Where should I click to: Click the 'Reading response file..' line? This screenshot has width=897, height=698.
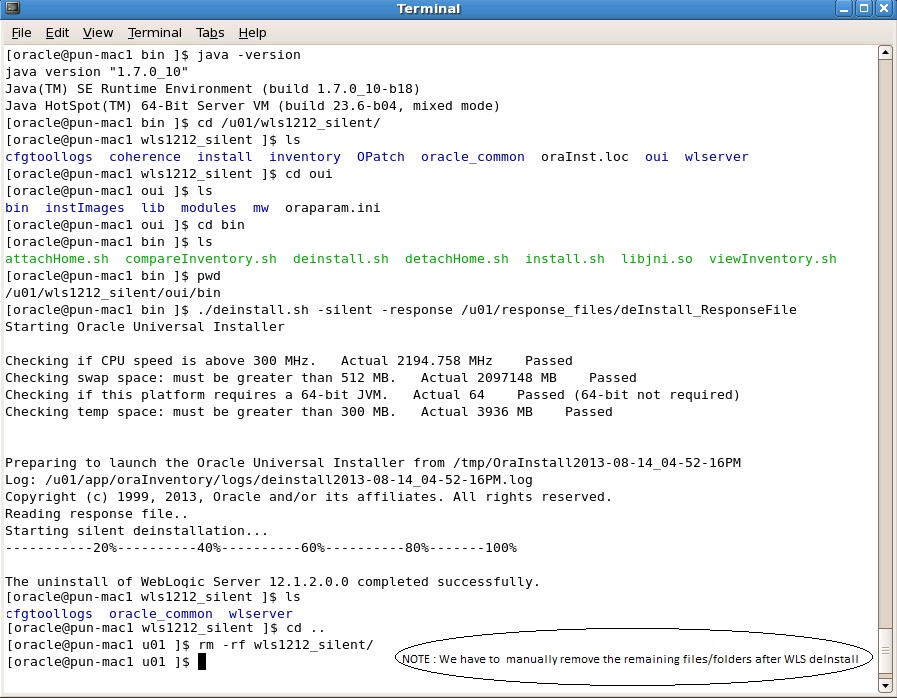click(x=97, y=514)
